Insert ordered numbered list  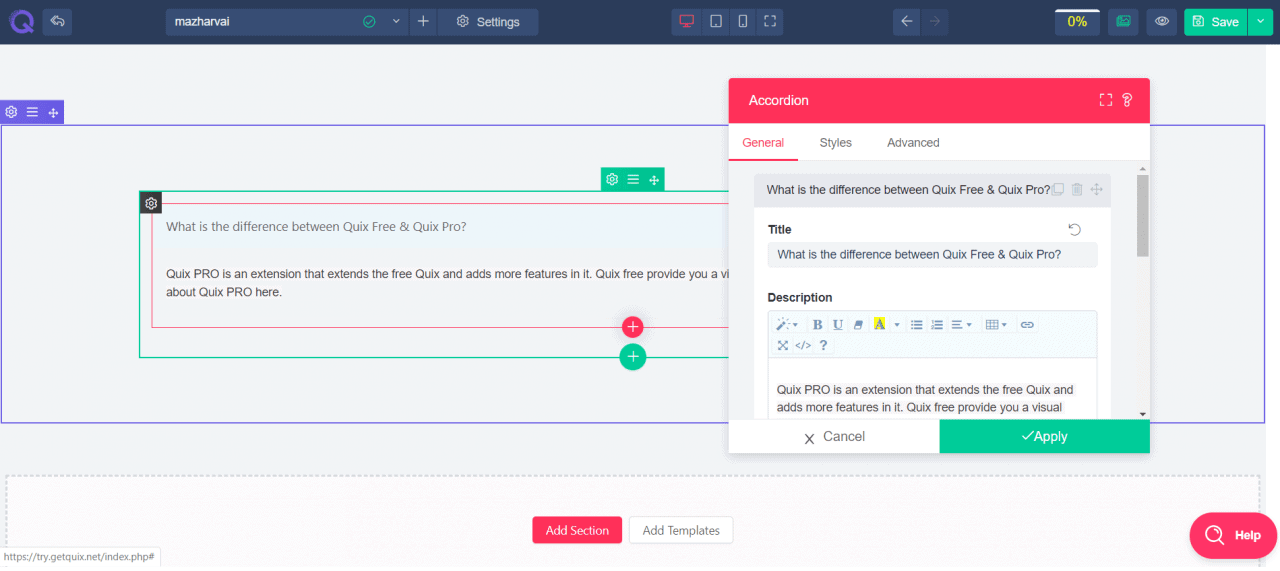point(937,325)
